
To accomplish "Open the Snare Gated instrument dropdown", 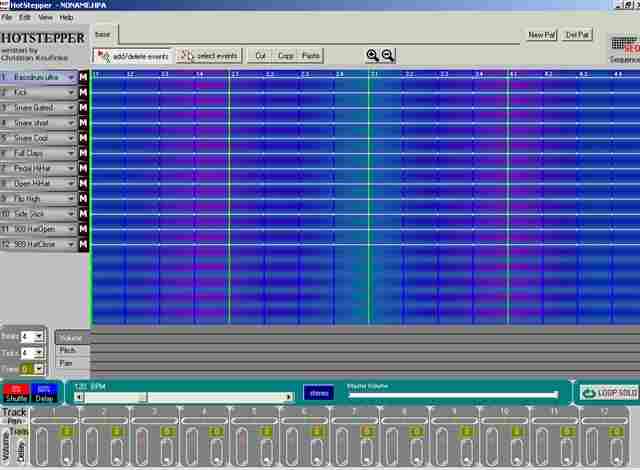I will coord(71,108).
